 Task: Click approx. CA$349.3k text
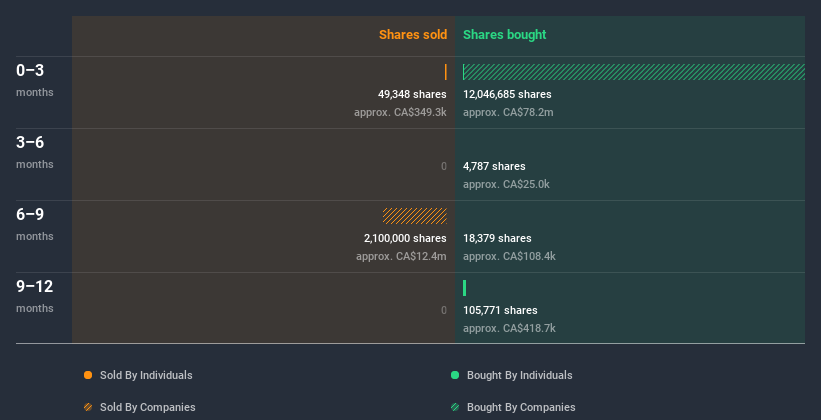click(400, 112)
